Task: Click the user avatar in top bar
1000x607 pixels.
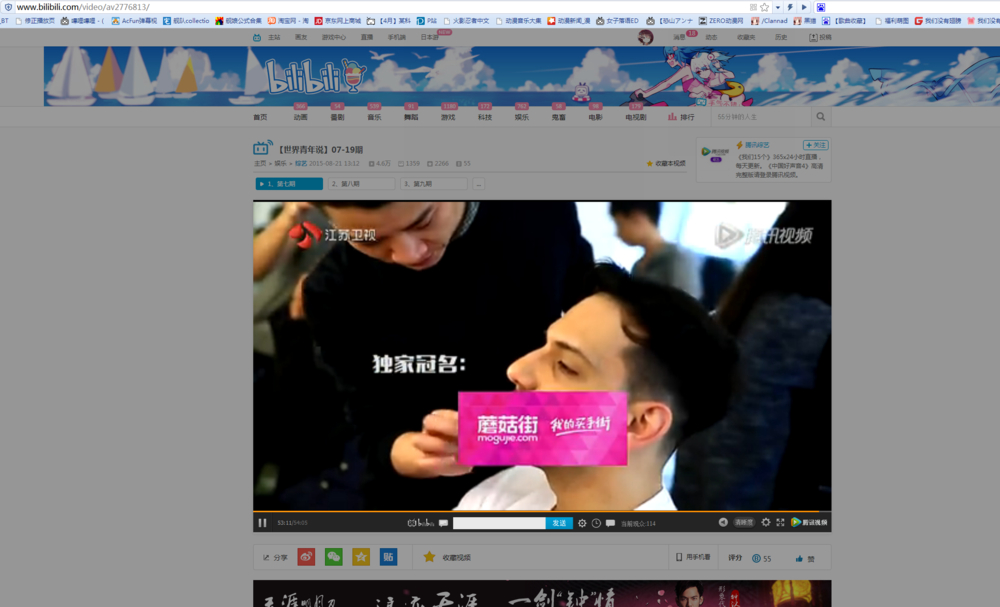Action: 645,37
